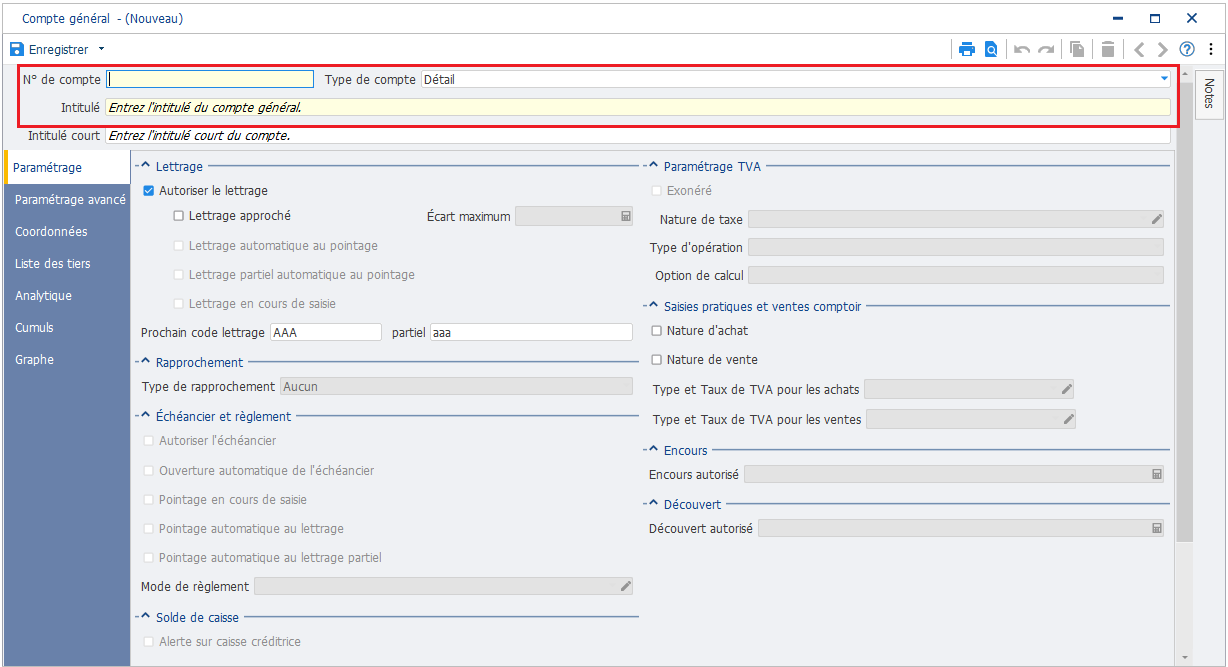Switch to the Analytique tab
The height and width of the screenshot is (667, 1228).
tap(67, 295)
